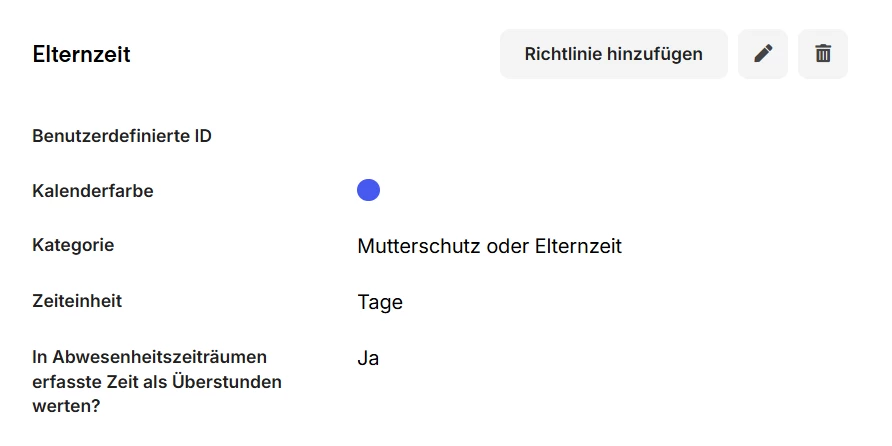Click the category value next to Kategorie
The image size is (892, 446).
pos(489,246)
